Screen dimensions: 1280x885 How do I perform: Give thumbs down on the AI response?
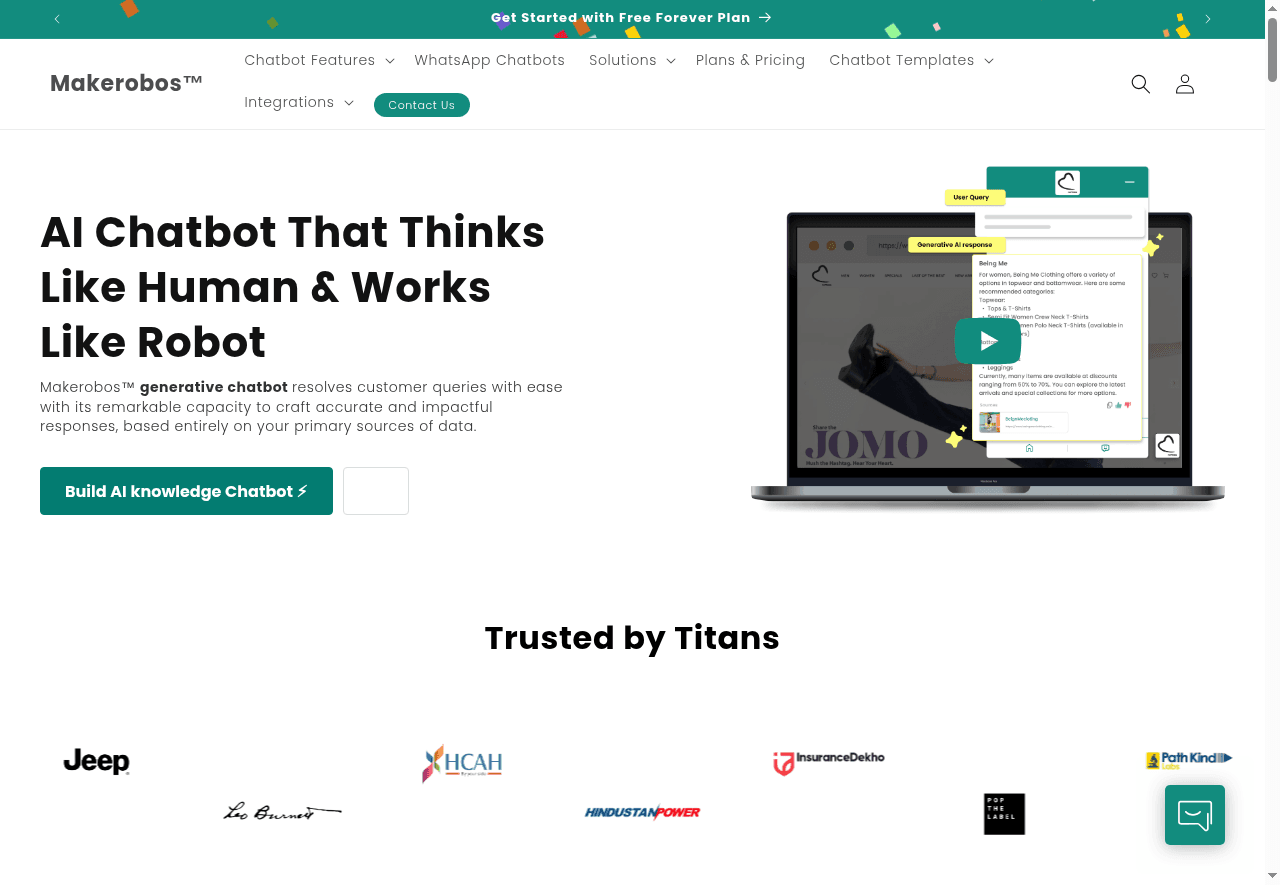(x=1128, y=405)
